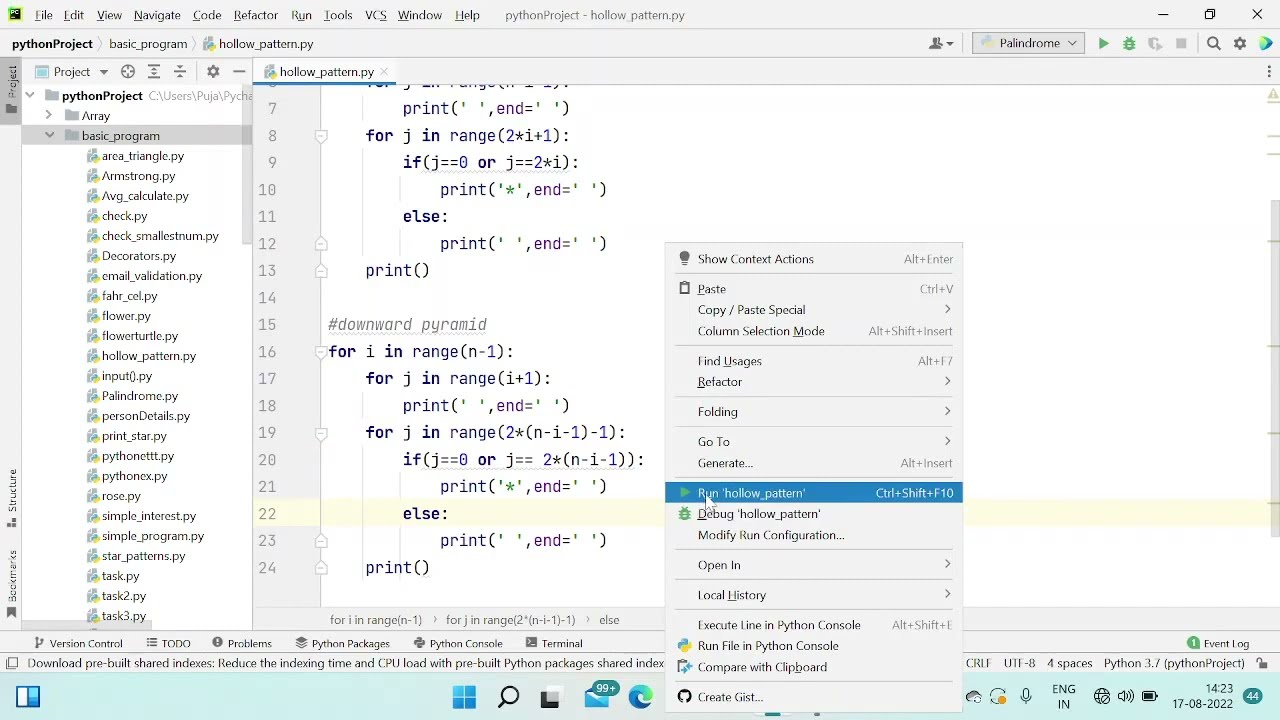This screenshot has width=1280, height=720.
Task: Open Go To submenu
Action: pos(814,442)
